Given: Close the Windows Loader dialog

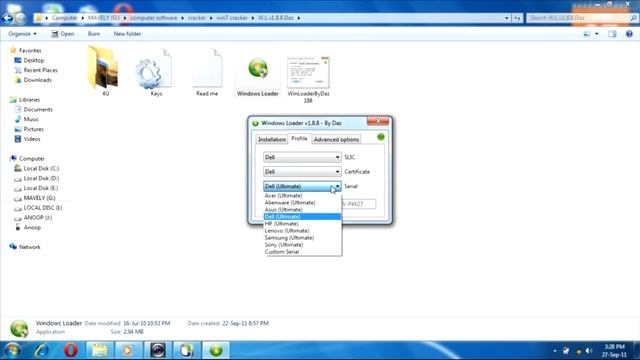Looking at the screenshot, I should (x=378, y=121).
